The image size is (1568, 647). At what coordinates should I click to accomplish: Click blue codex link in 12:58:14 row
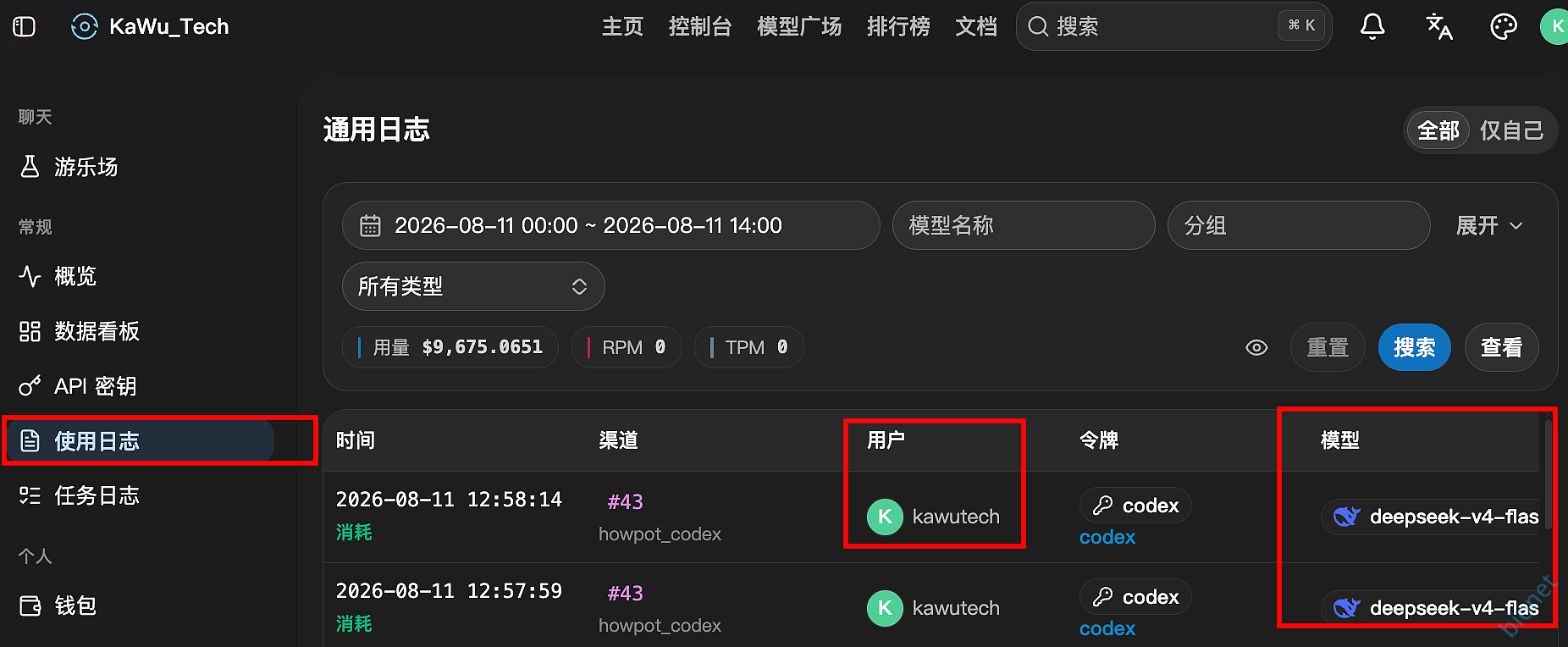point(1107,538)
